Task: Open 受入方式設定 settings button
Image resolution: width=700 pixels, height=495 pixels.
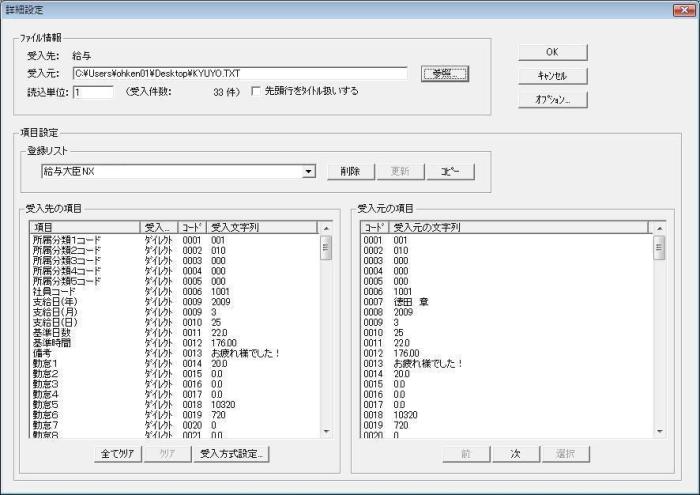Action: click(x=231, y=453)
